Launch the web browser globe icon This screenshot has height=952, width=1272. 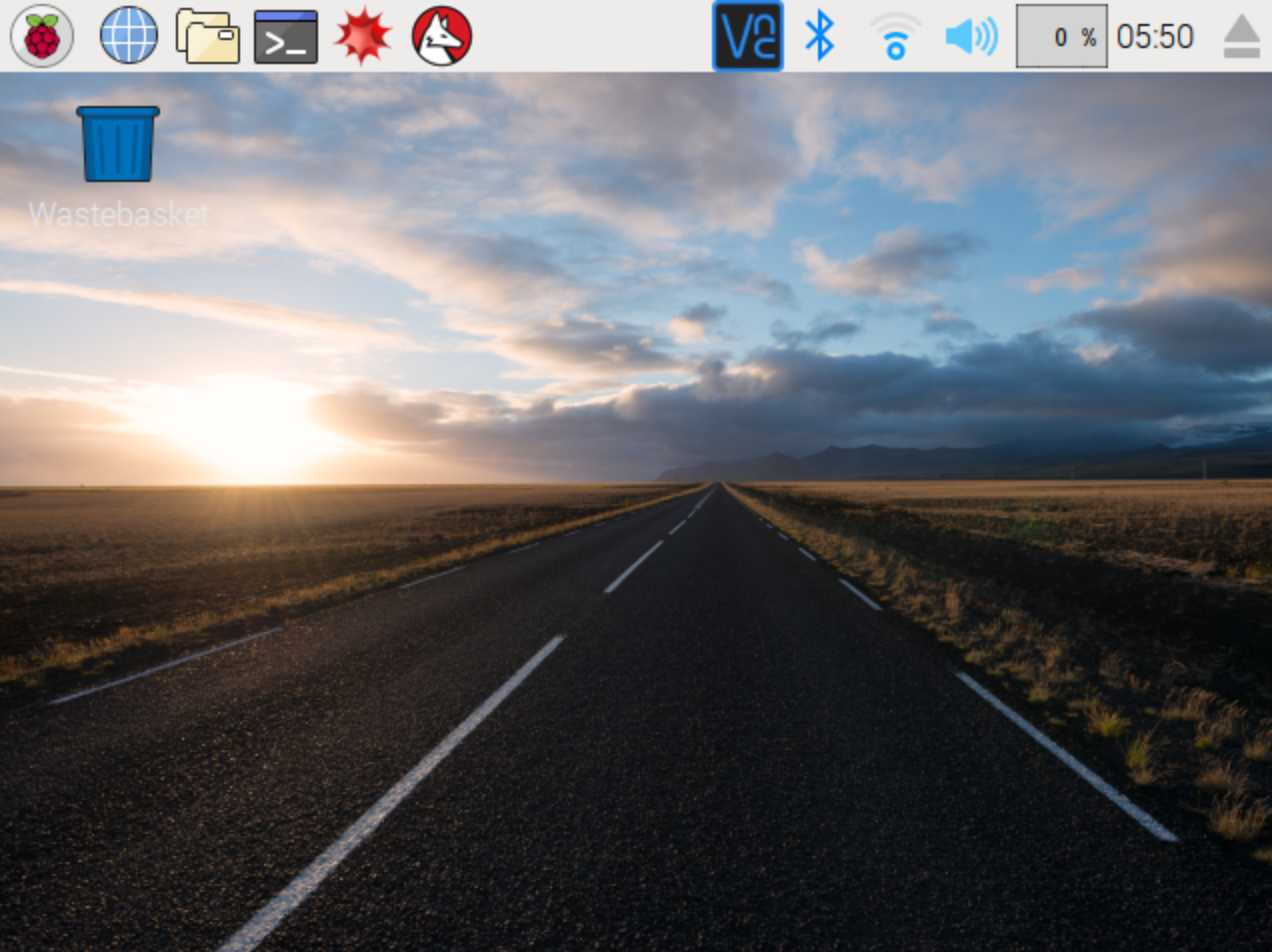click(x=129, y=36)
